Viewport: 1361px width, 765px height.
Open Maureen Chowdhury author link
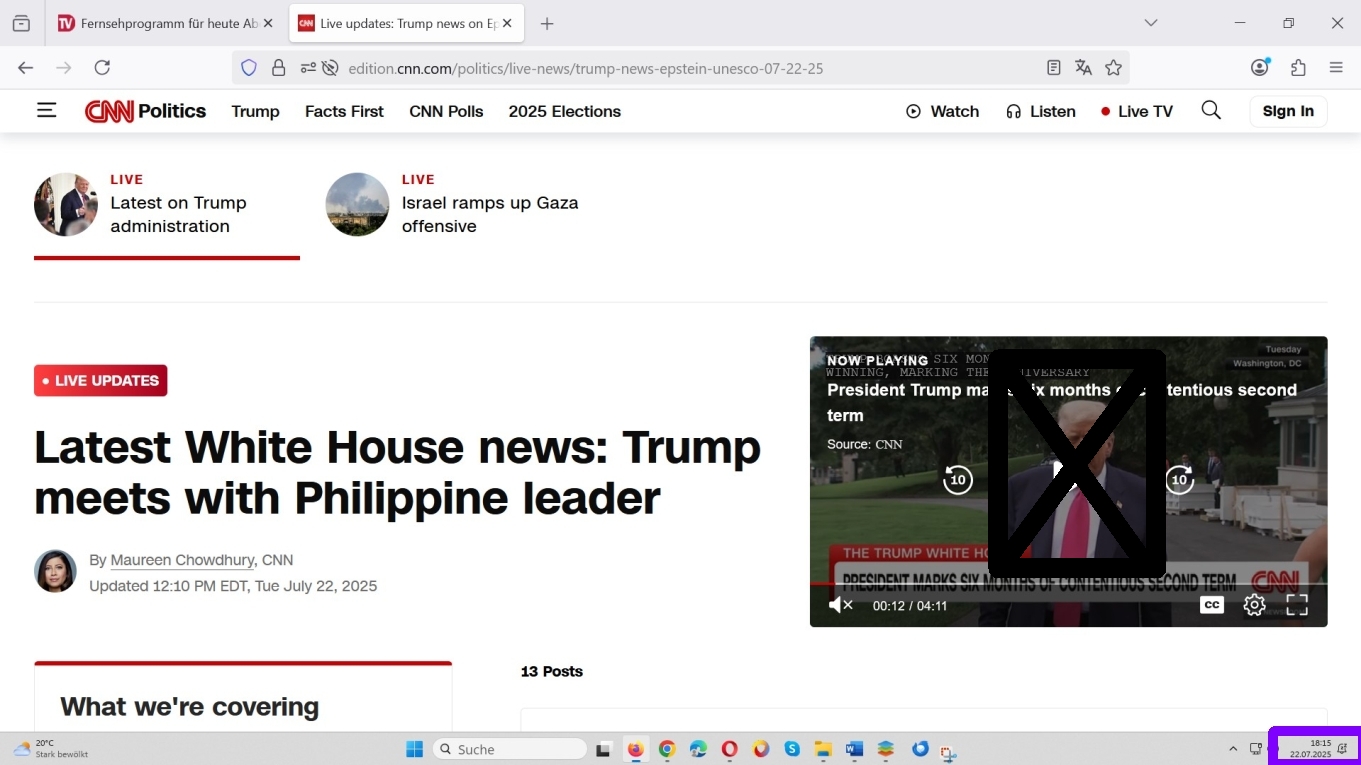click(x=182, y=560)
